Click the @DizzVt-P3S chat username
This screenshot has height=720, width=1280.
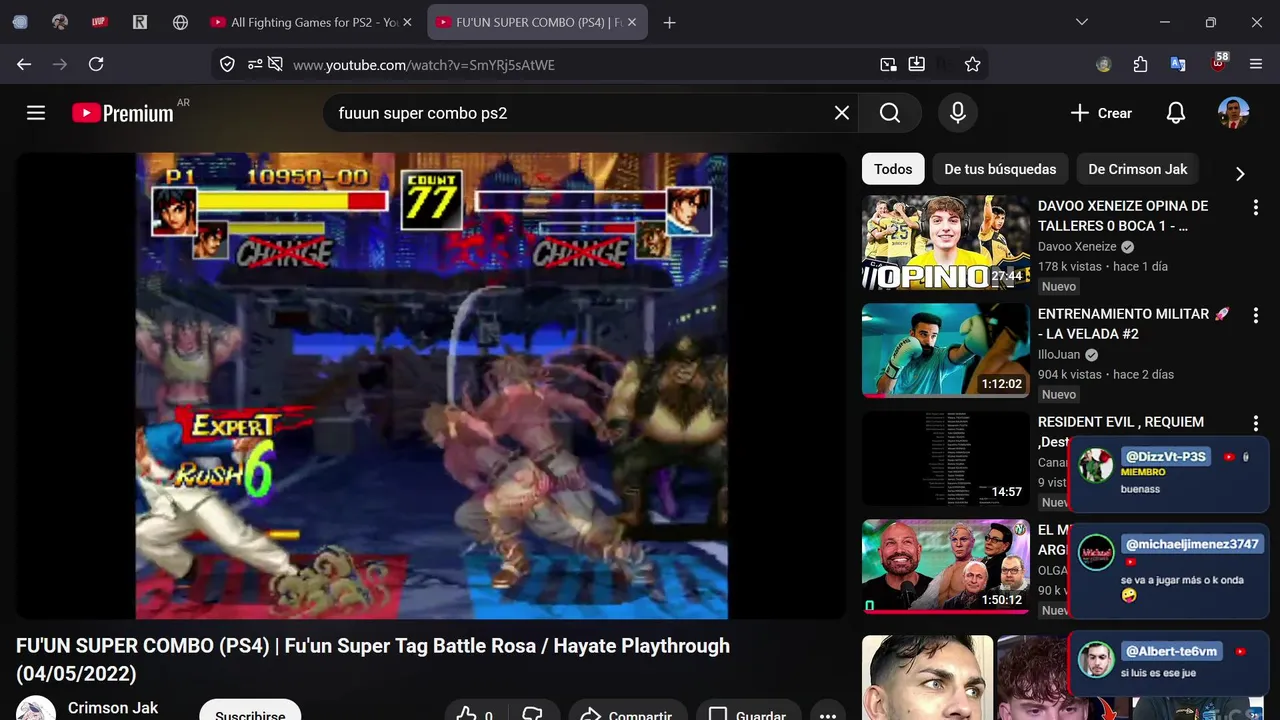(x=1165, y=456)
